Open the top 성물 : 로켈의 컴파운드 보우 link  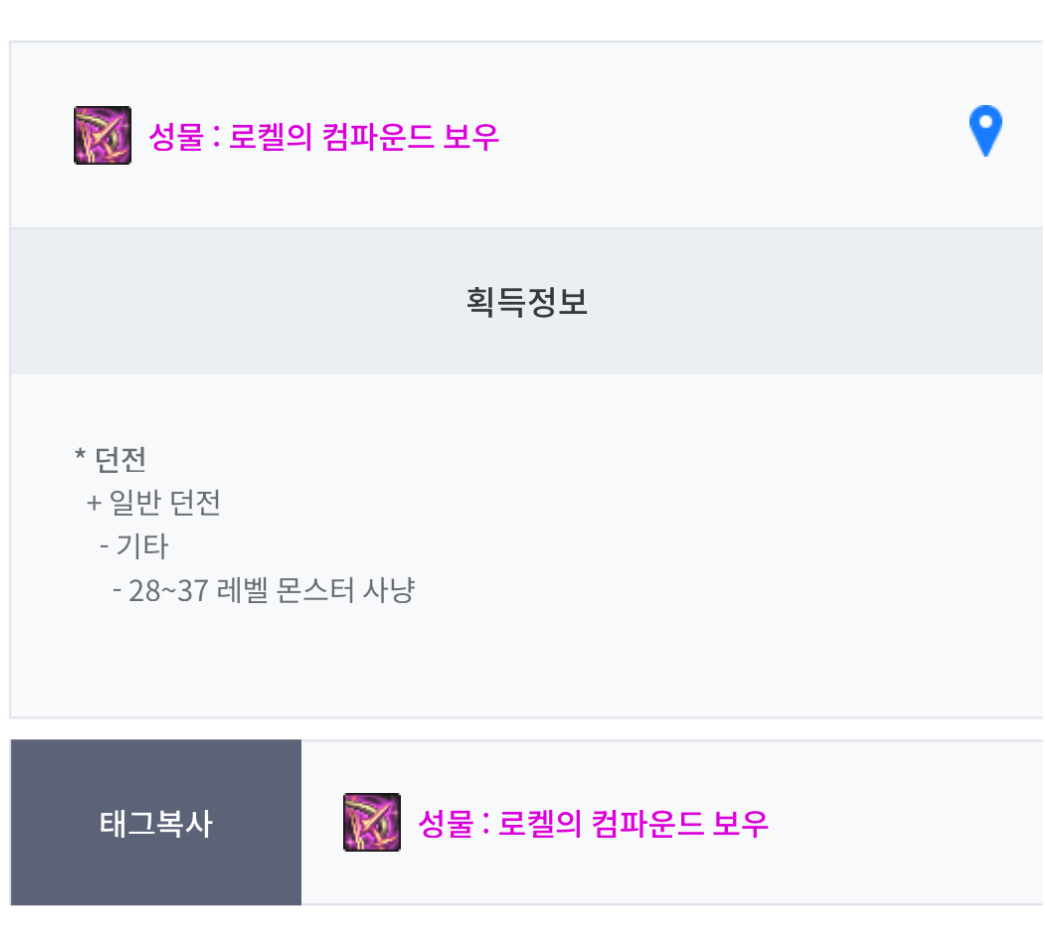pyautogui.click(x=323, y=136)
